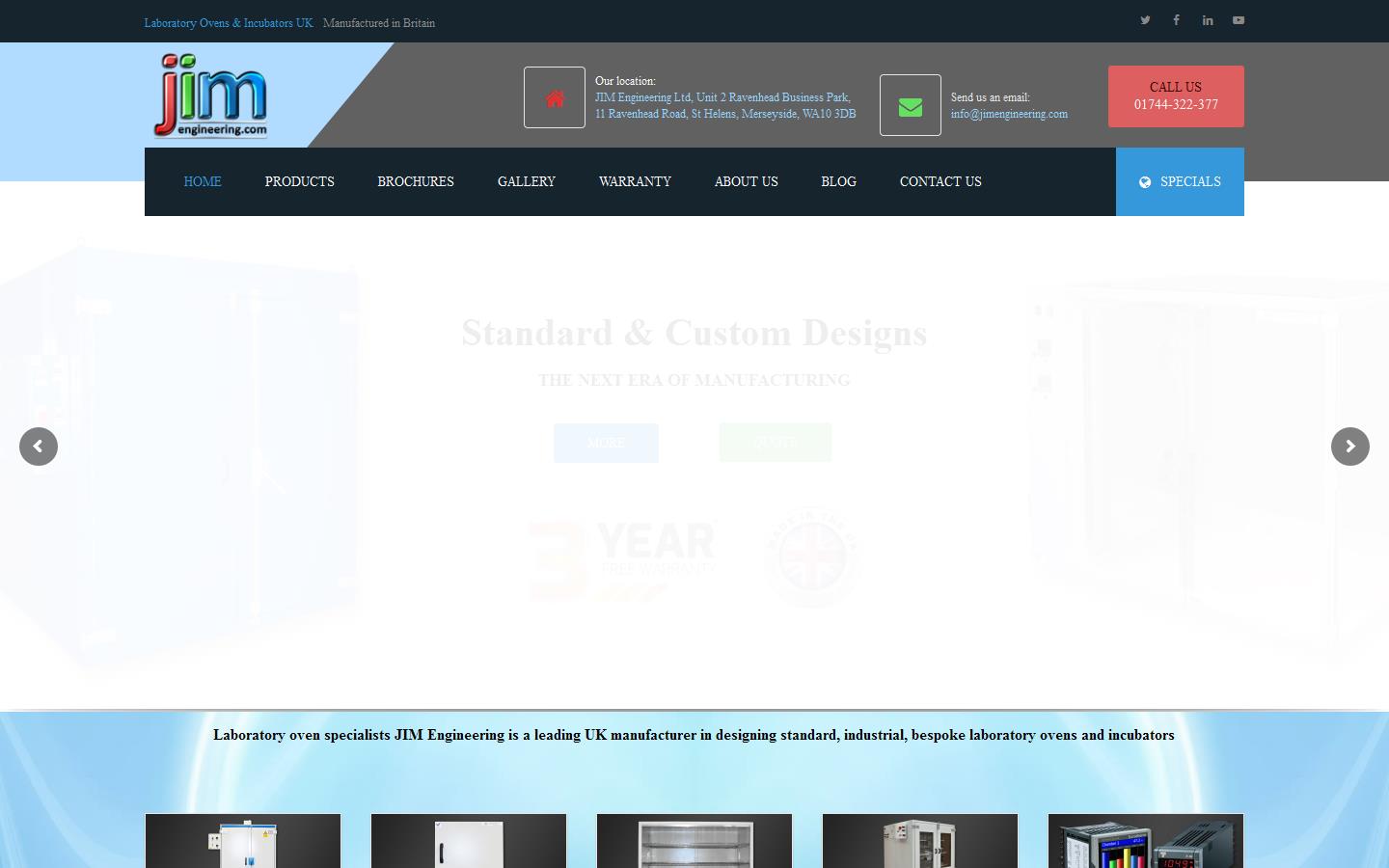The width and height of the screenshot is (1389, 868).
Task: Select the WARRANTY tab
Action: point(635,181)
